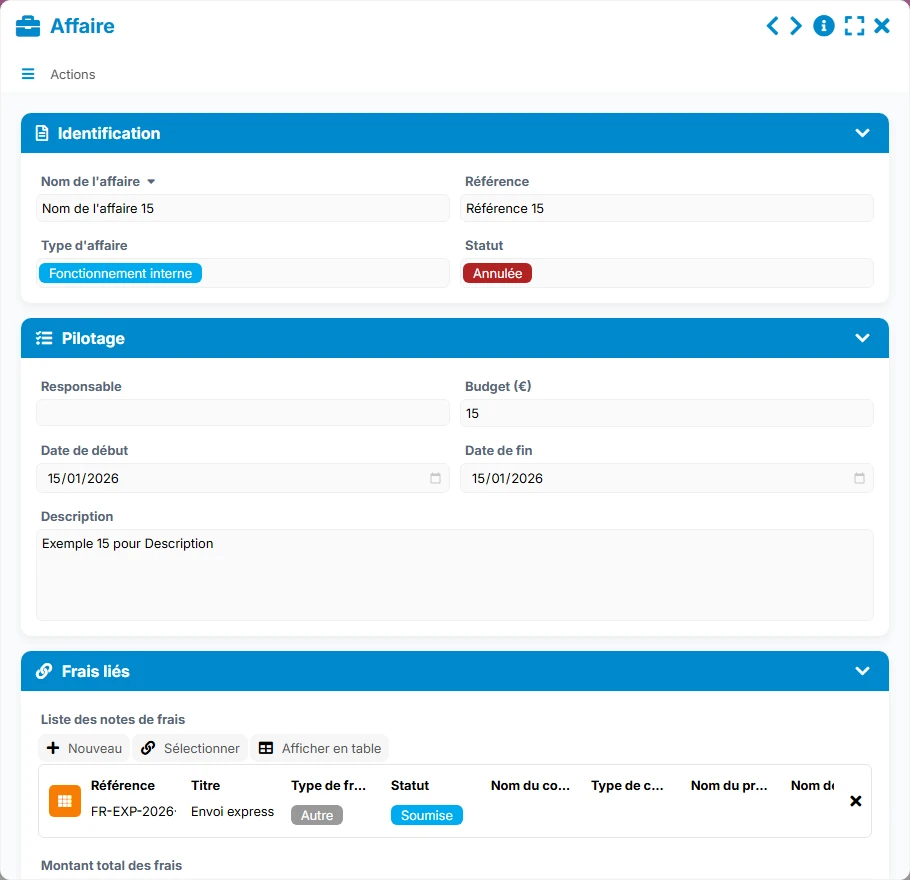Edit the Référence field
This screenshot has height=880, width=910.
(x=667, y=208)
